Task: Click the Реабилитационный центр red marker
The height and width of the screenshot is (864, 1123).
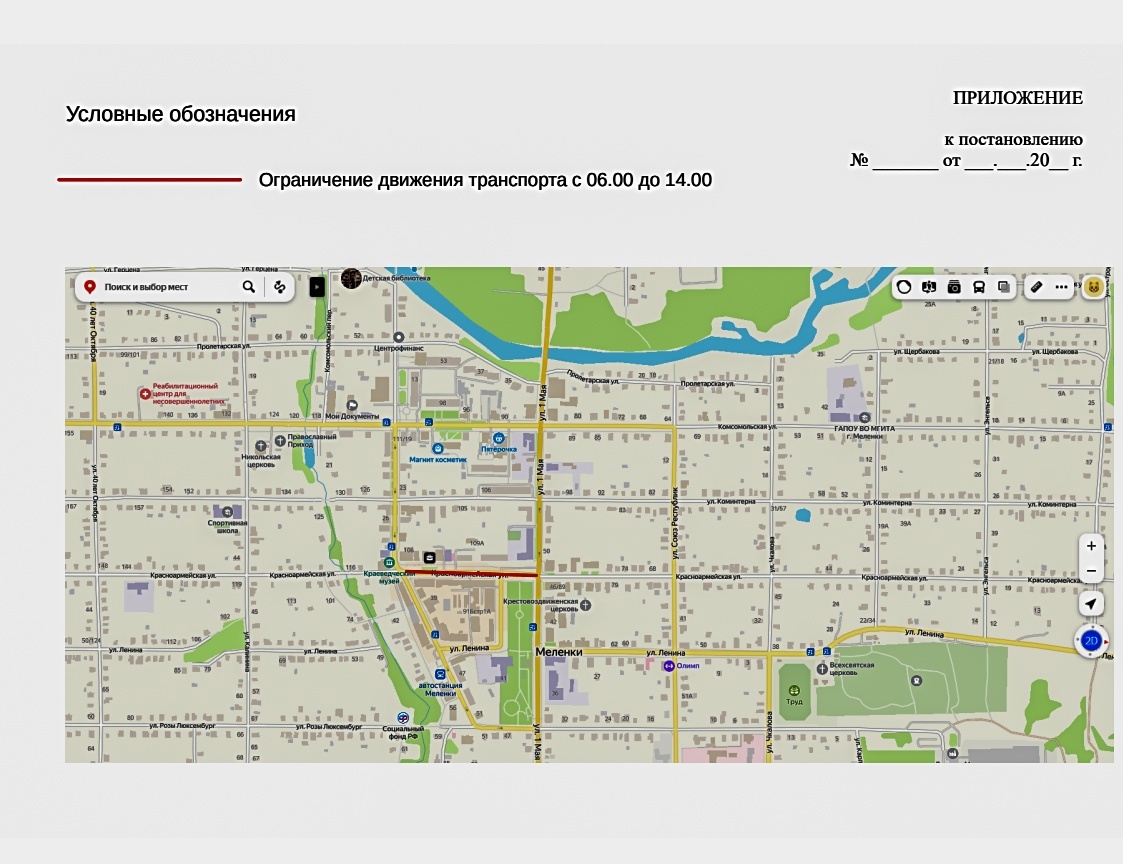Action: pos(145,394)
